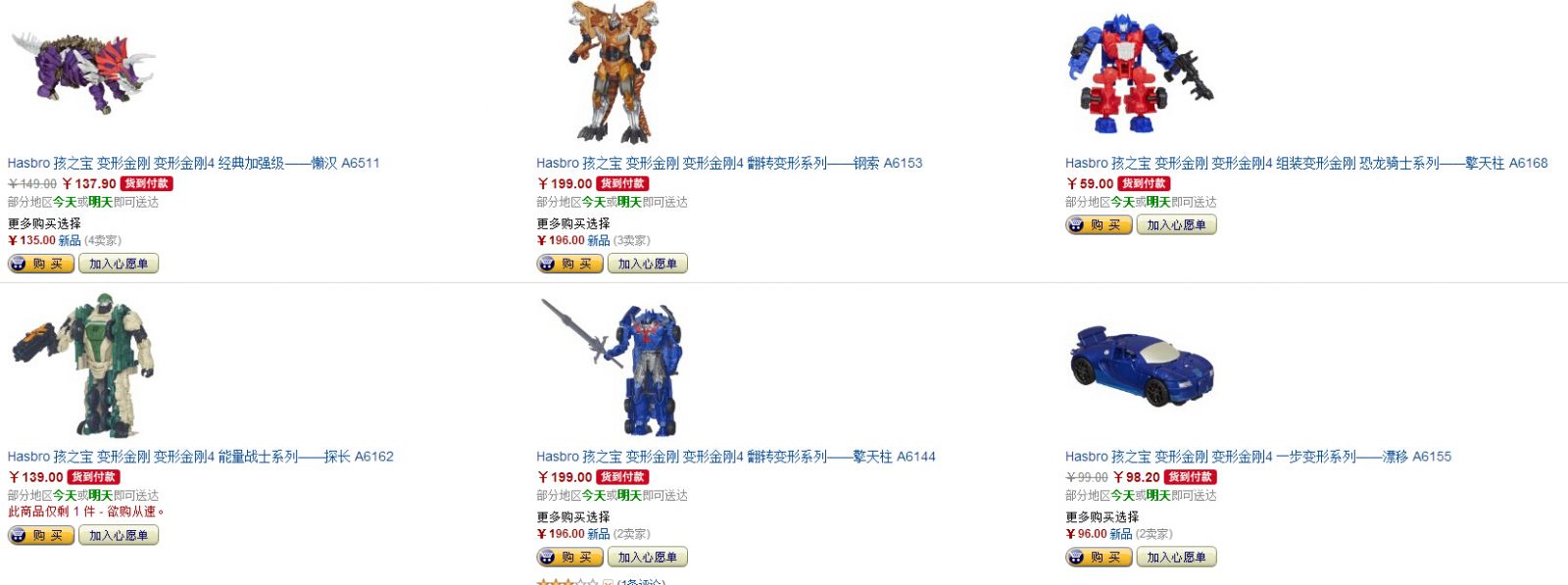
Task: Click the purple dinosaur Slog A6511 product image
Action: pyautogui.click(x=83, y=73)
